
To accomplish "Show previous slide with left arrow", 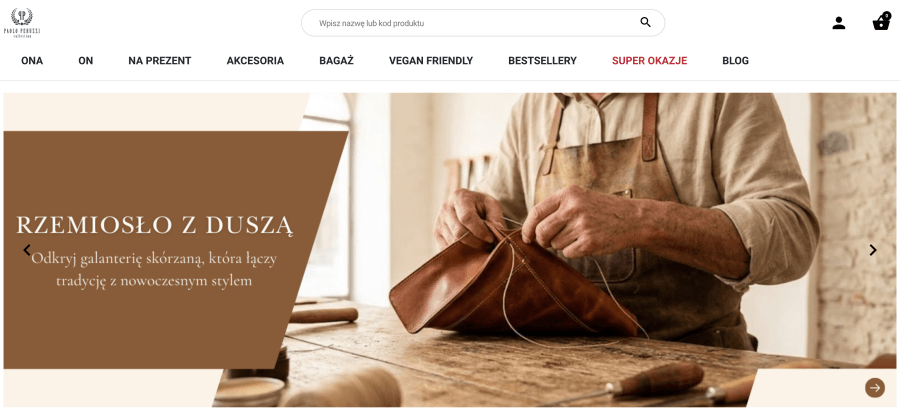I will (26, 250).
